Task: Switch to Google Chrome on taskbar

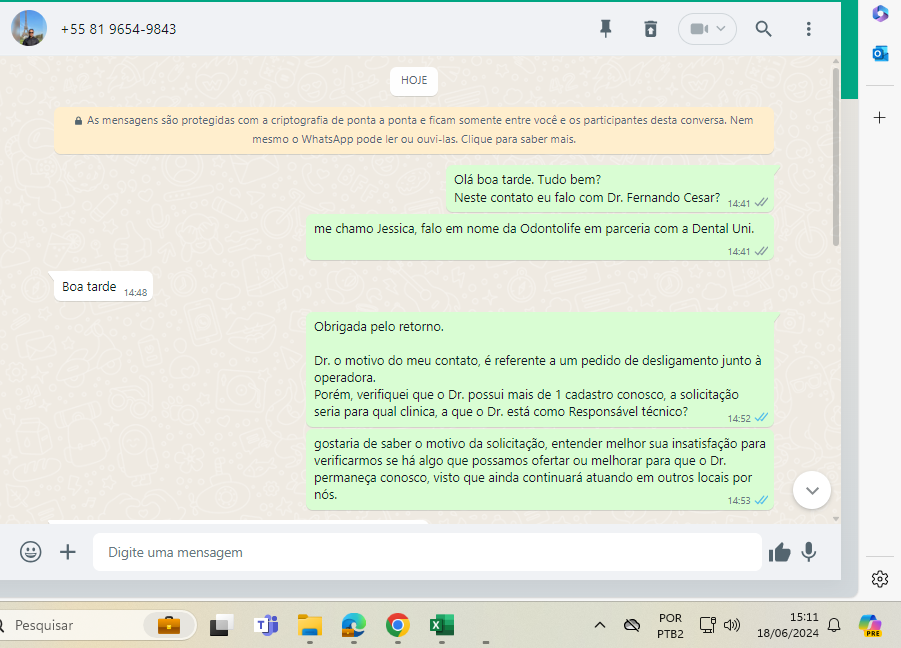Action: [398, 625]
